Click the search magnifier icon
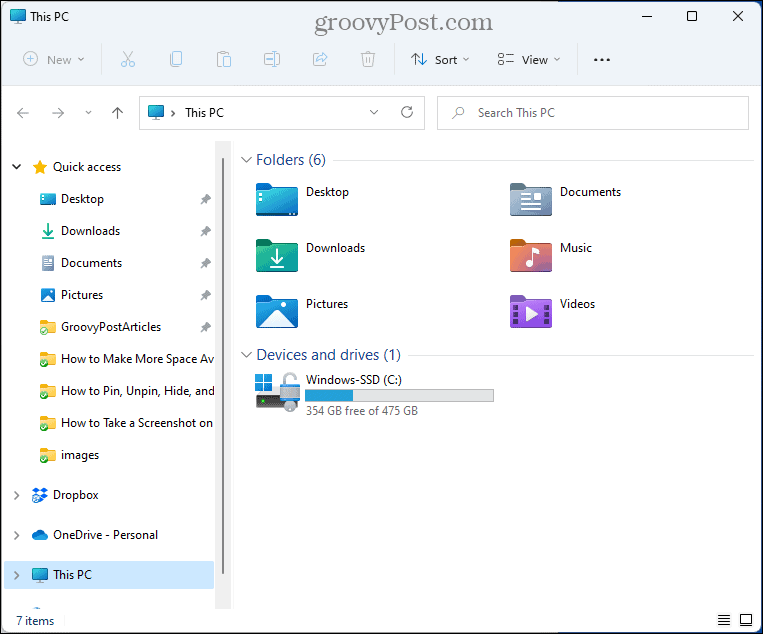The width and height of the screenshot is (763, 634). pos(458,113)
